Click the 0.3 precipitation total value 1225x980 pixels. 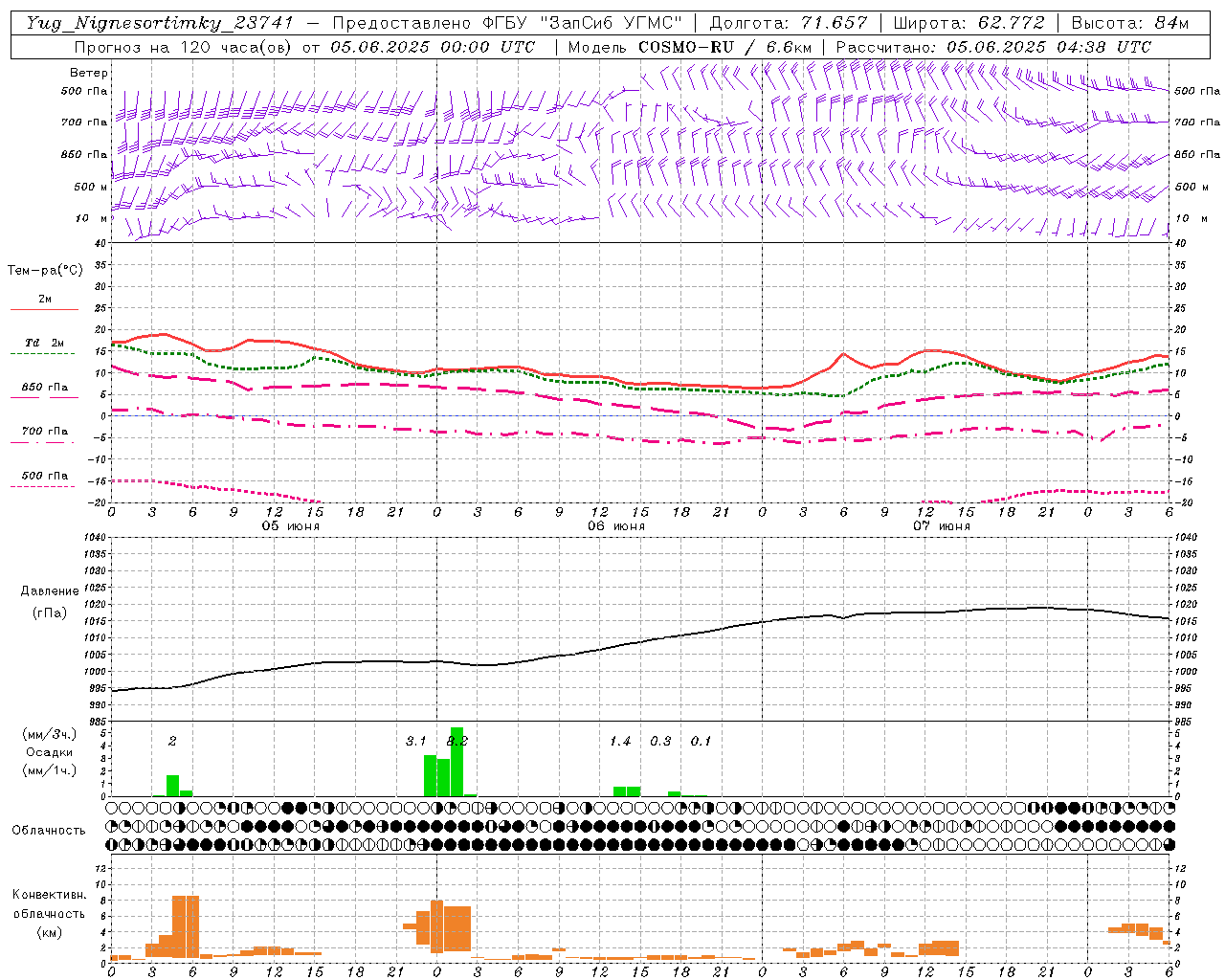660,742
